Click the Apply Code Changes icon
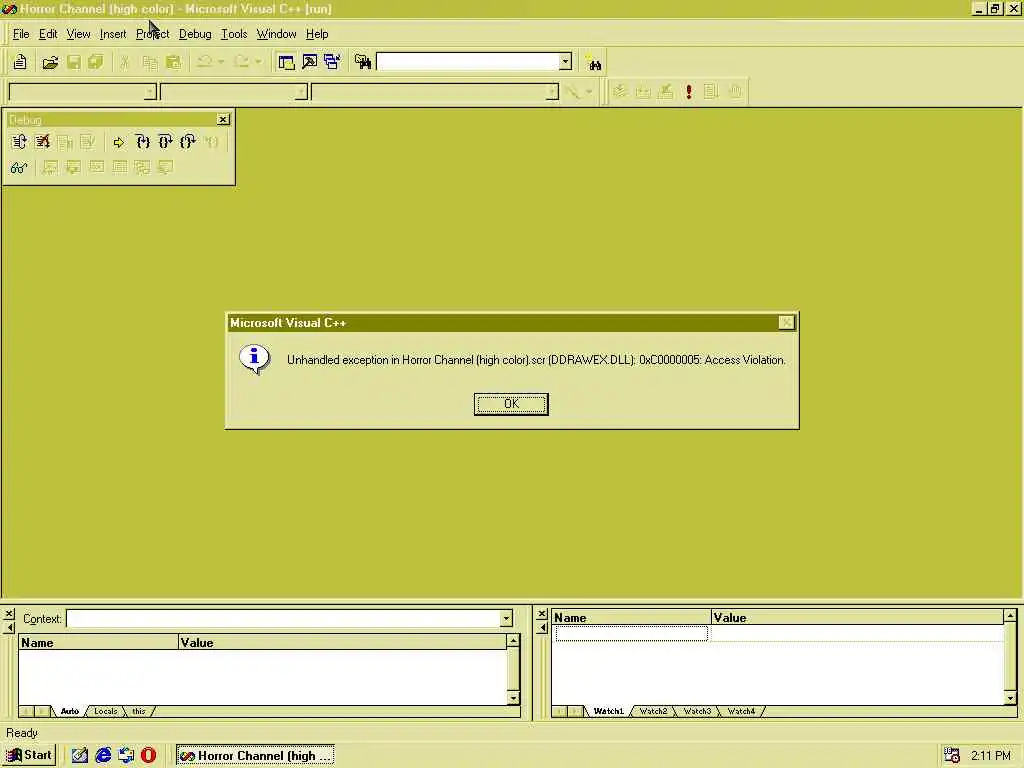 click(x=88, y=142)
